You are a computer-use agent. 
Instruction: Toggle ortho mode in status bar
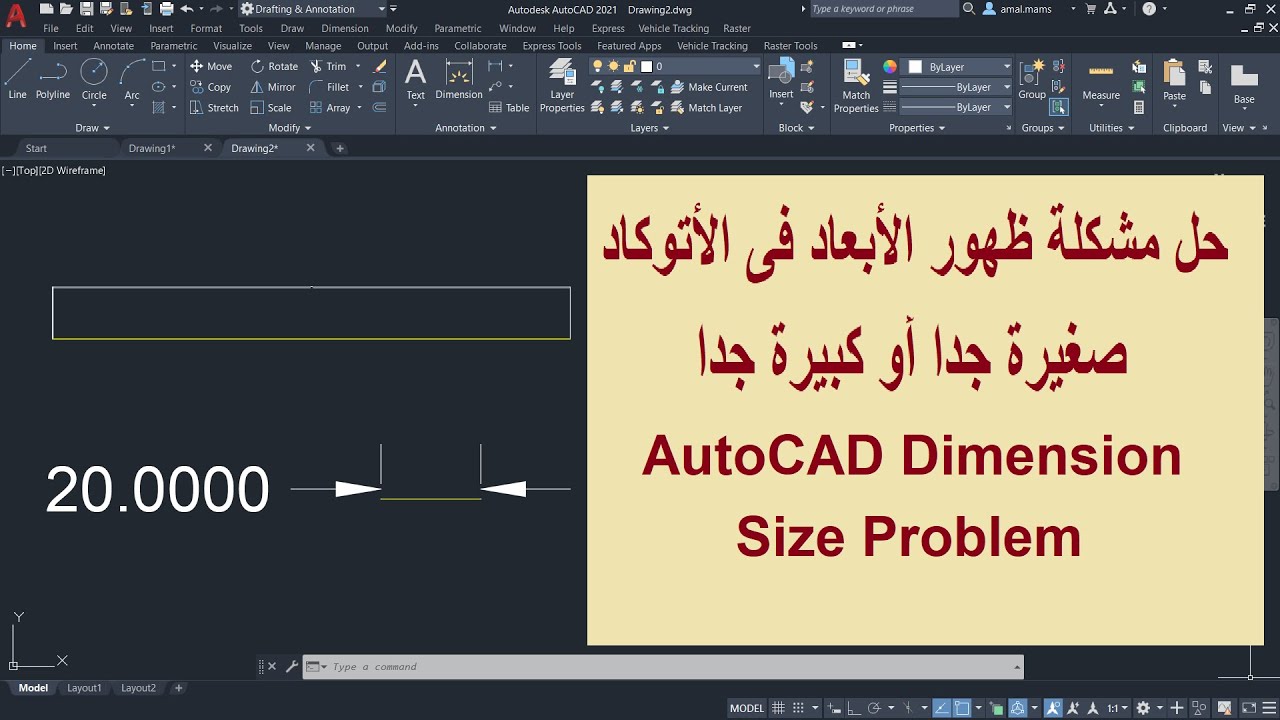(853, 708)
